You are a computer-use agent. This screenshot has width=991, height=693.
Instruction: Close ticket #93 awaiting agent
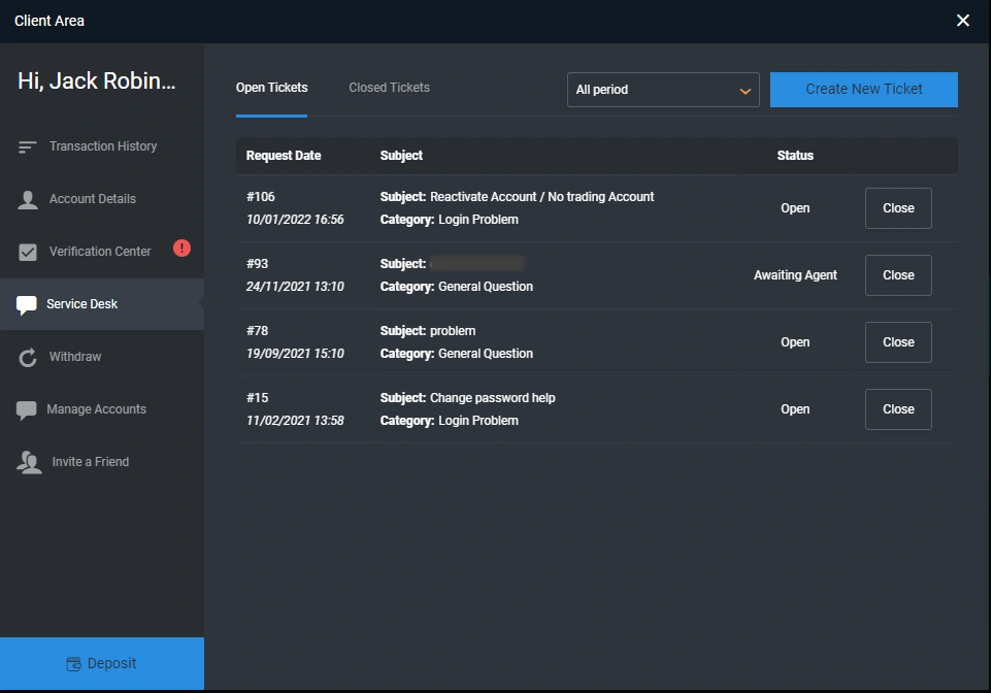898,275
